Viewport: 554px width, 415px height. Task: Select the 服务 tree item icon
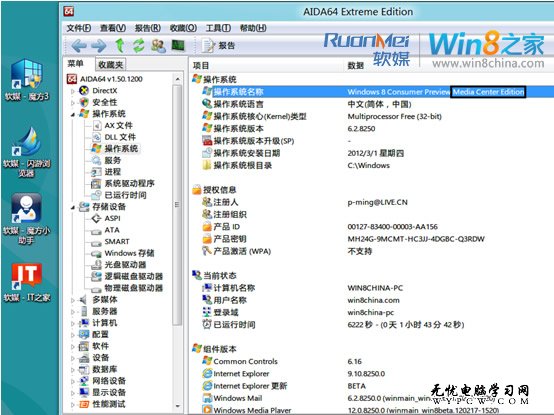96,160
